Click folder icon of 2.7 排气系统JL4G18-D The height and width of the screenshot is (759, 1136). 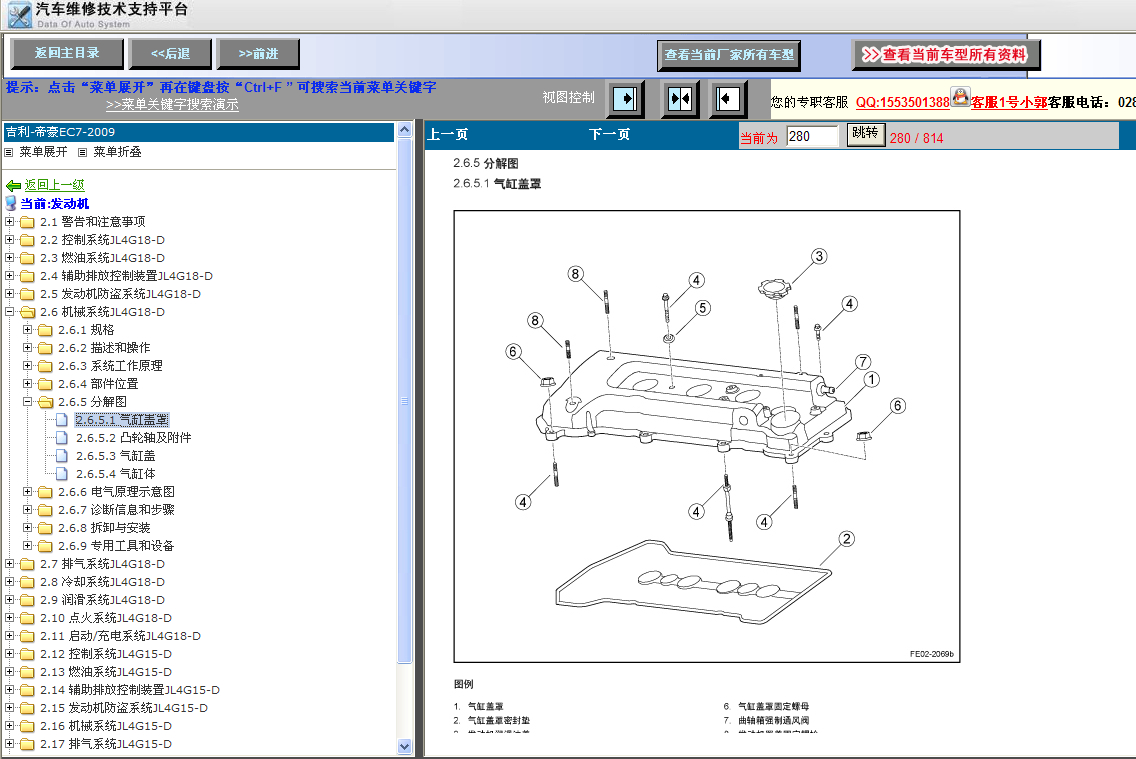tap(28, 564)
